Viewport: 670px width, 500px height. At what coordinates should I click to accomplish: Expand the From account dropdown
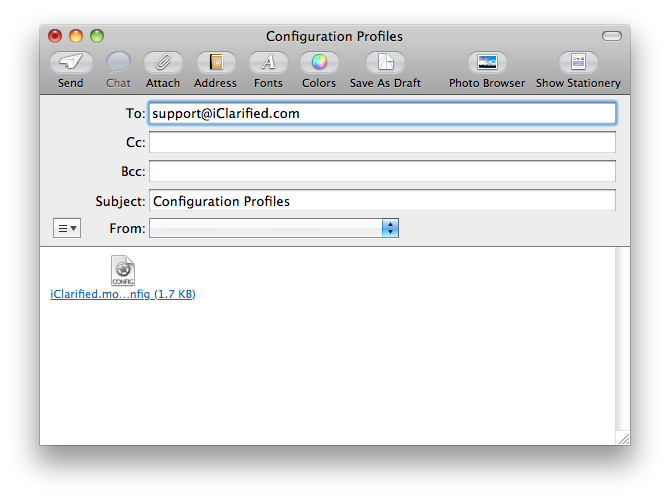[x=390, y=229]
